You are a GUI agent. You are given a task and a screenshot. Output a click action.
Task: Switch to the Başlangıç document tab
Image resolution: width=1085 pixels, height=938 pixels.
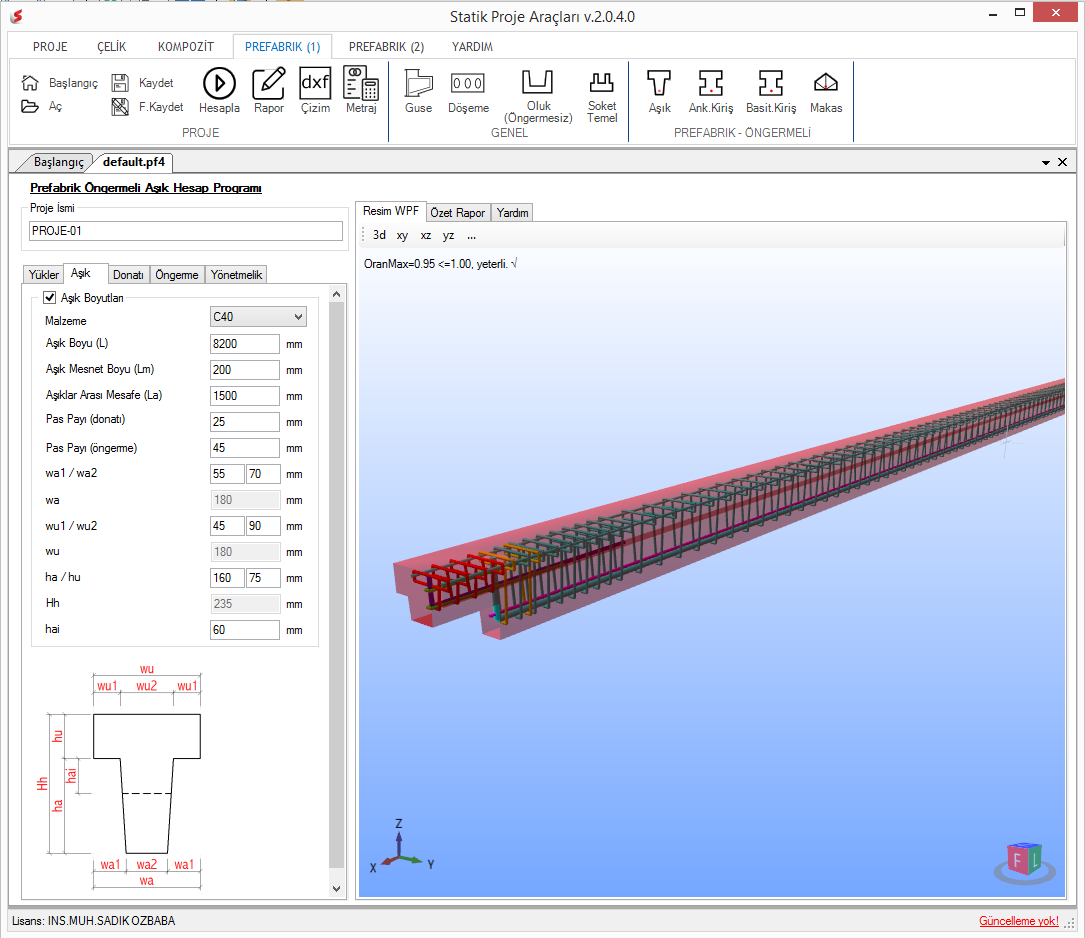coord(58,162)
